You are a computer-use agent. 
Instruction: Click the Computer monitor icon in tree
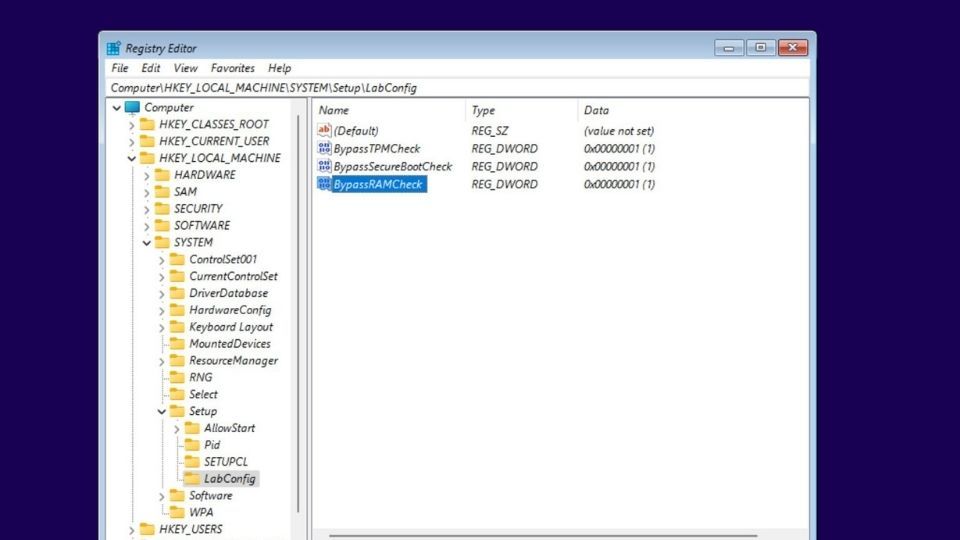[x=132, y=107]
